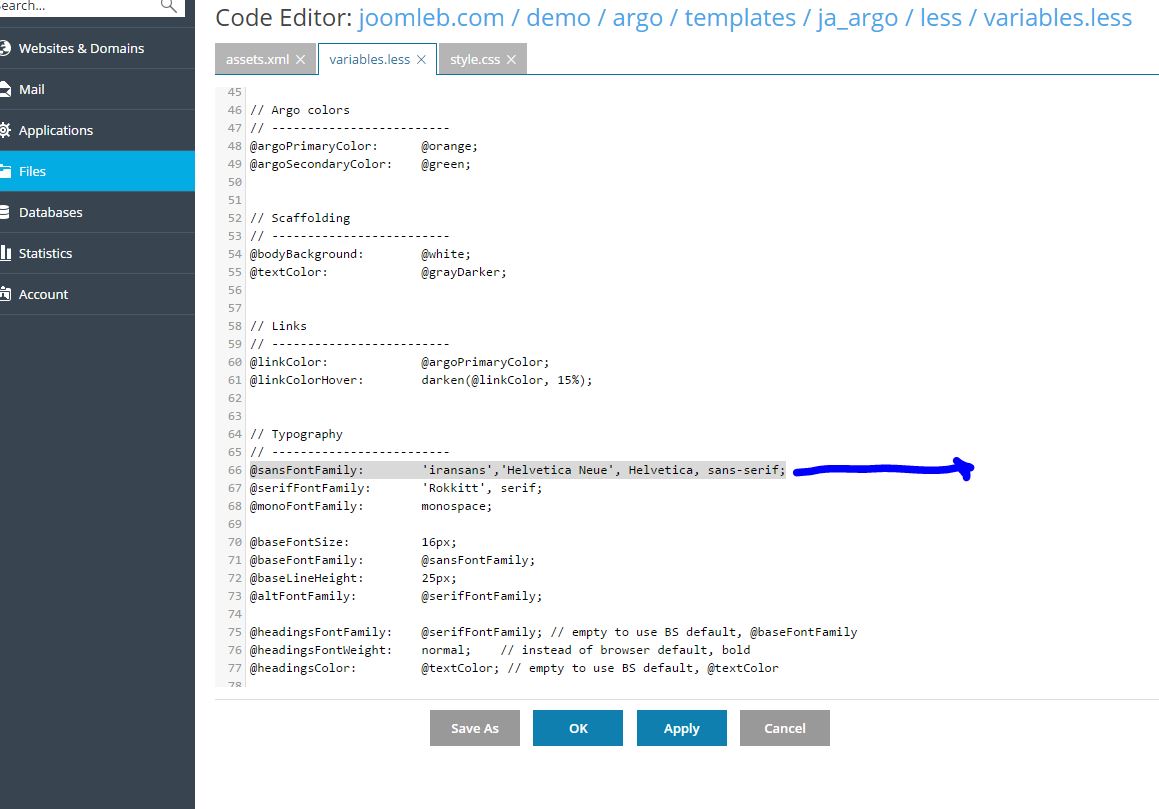This screenshot has height=809, width=1159.
Task: Click @argoPrimaryColor on line 48
Action: tap(313, 146)
